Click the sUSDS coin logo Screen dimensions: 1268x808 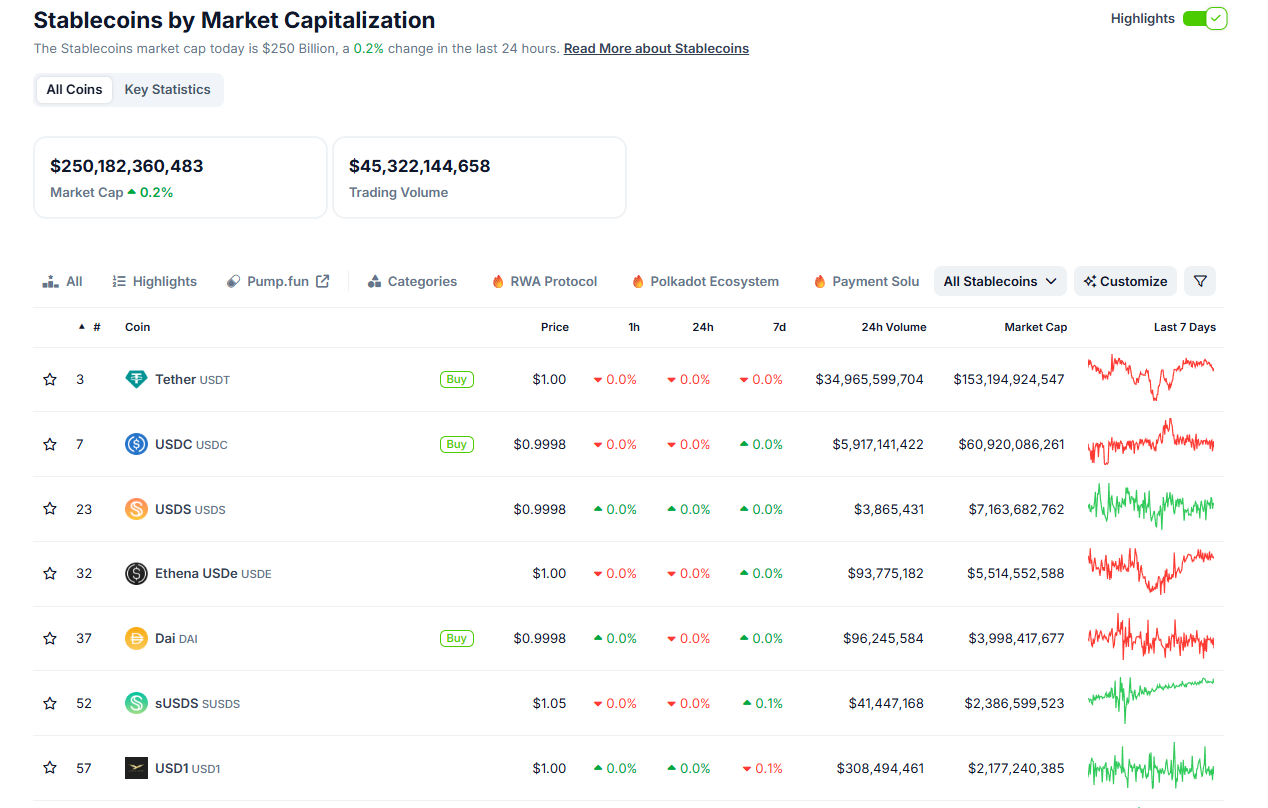point(136,703)
